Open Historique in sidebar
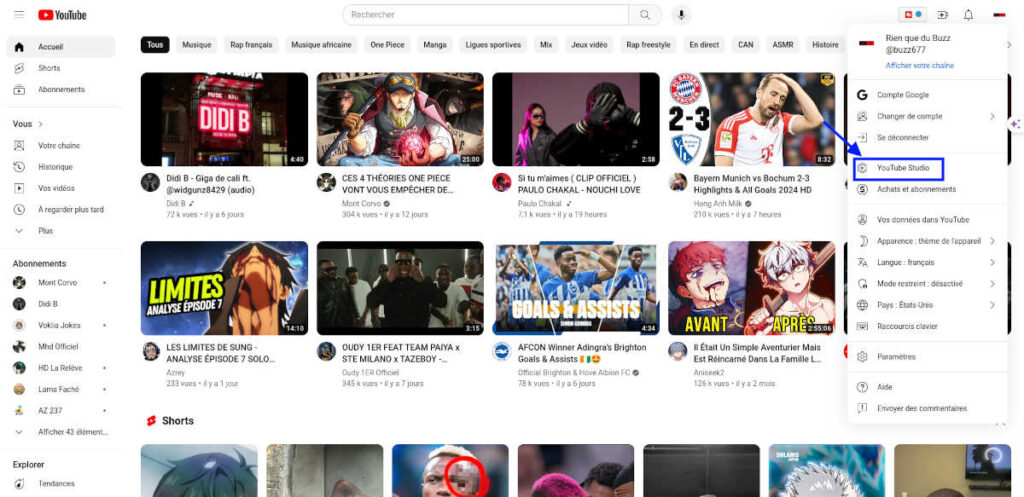The width and height of the screenshot is (1024, 497). 61,167
